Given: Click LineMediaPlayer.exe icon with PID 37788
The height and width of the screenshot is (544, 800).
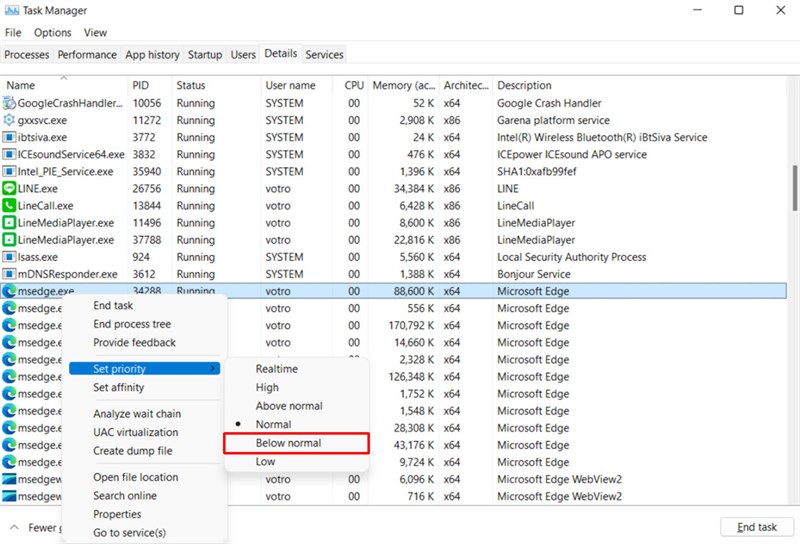Looking at the screenshot, I should (9, 240).
